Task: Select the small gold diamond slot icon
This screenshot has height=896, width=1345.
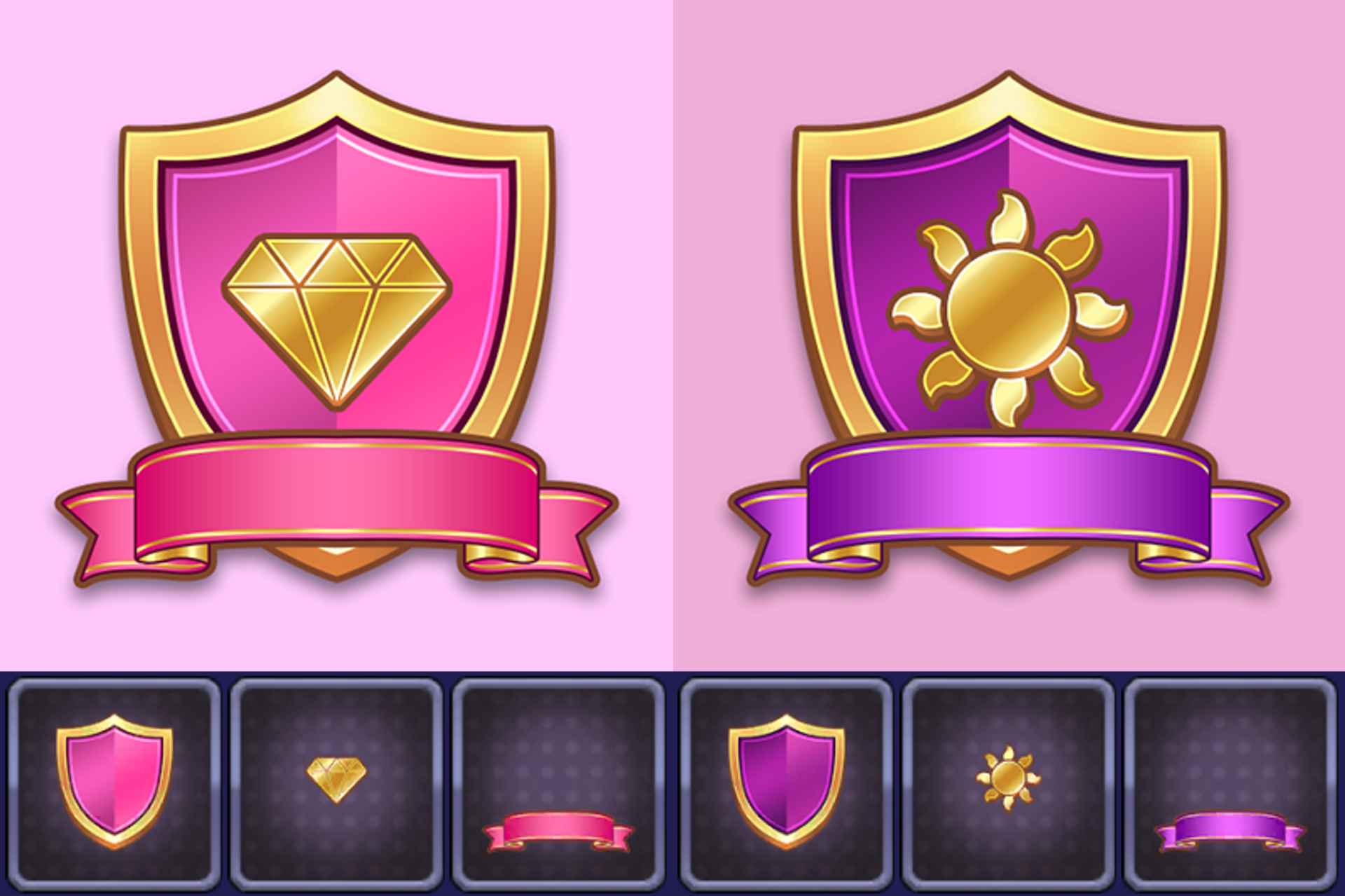Action: pyautogui.click(x=336, y=780)
